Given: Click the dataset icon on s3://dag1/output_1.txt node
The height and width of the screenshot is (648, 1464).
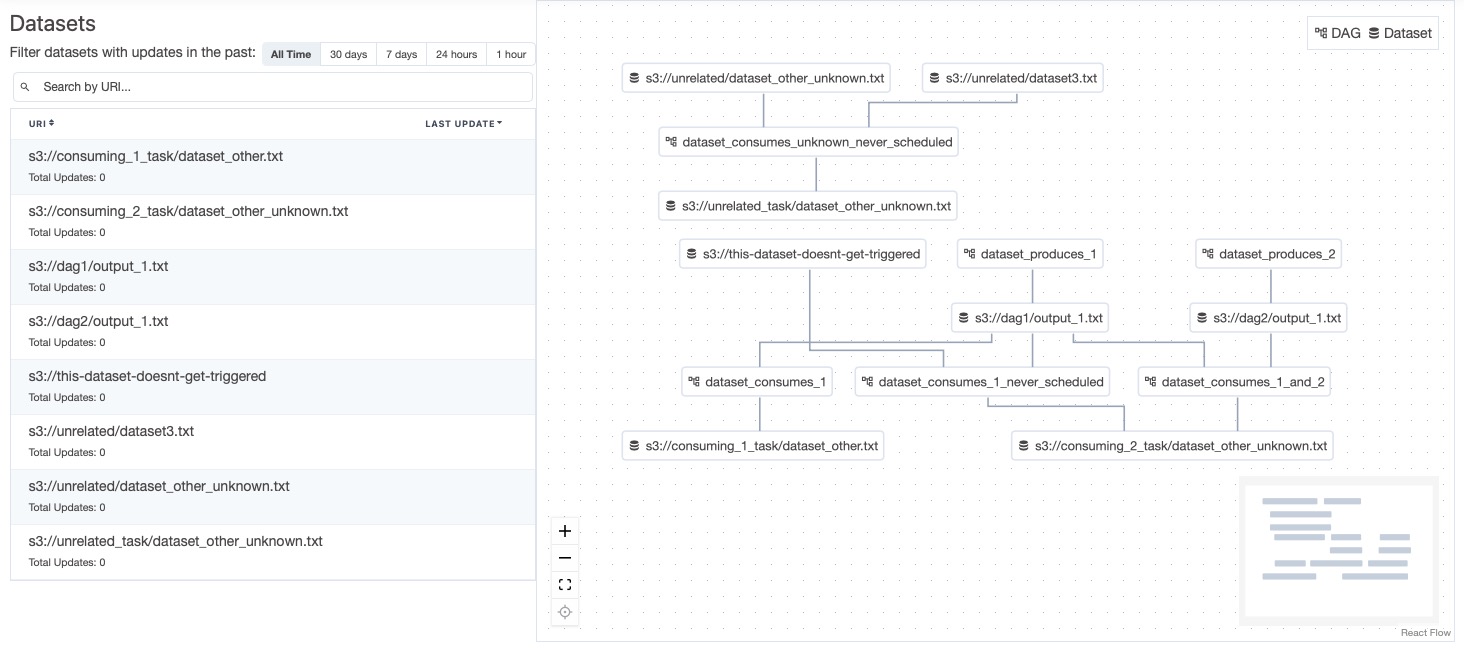Looking at the screenshot, I should (965, 317).
